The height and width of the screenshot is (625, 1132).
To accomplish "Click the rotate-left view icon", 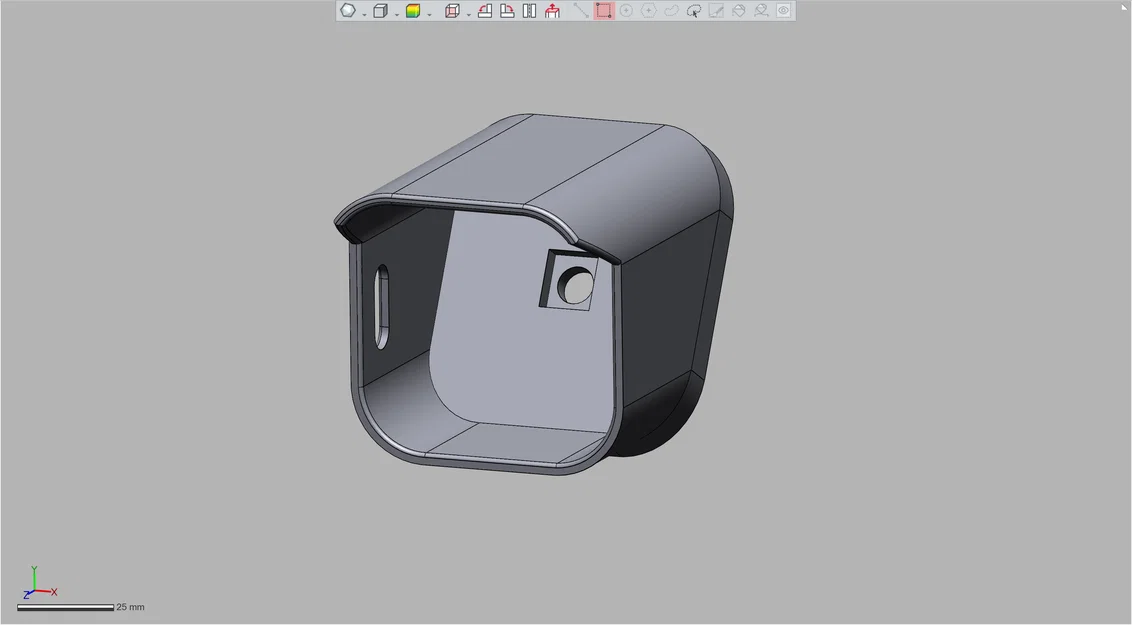I will [x=485, y=11].
